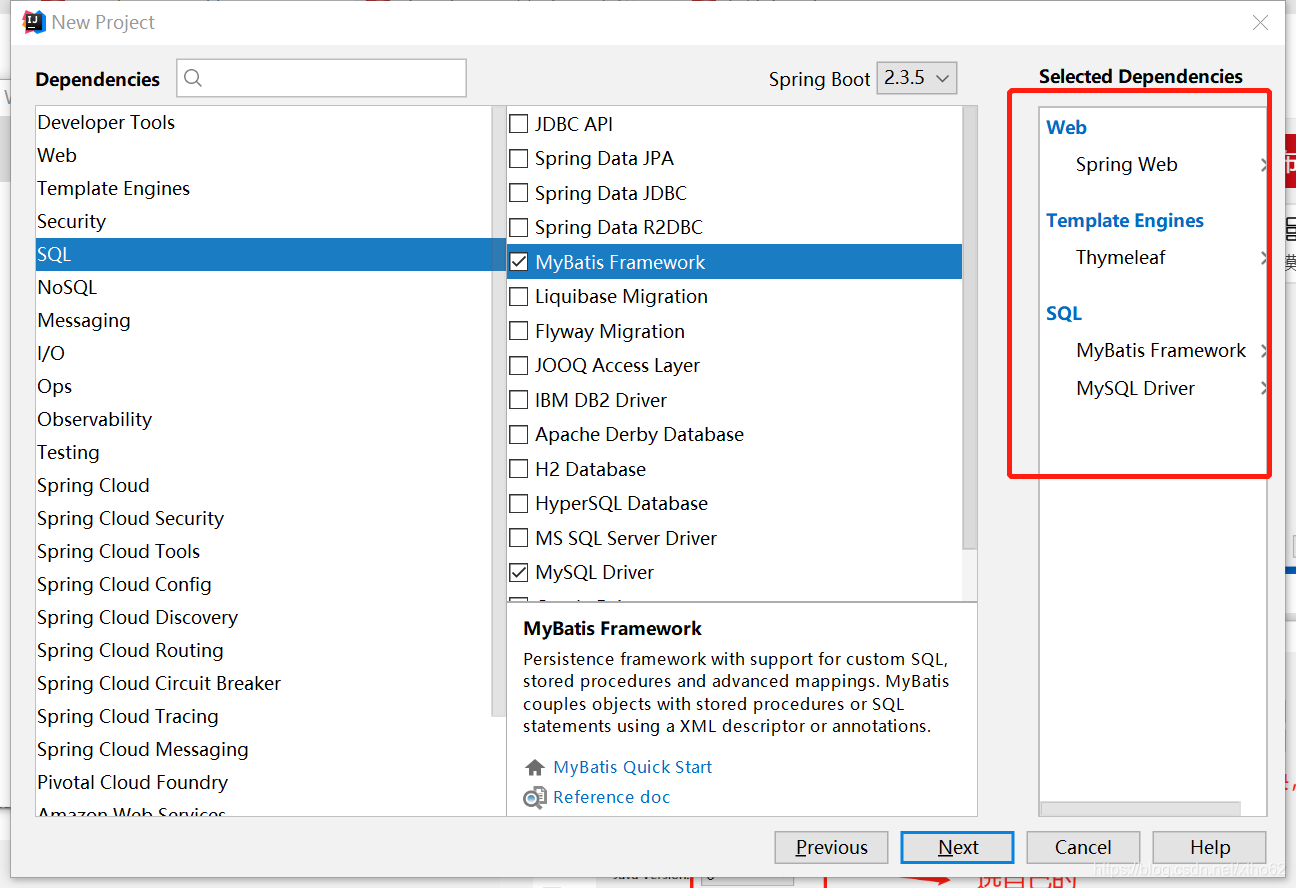Check the IBM DB2 Driver option

(519, 400)
